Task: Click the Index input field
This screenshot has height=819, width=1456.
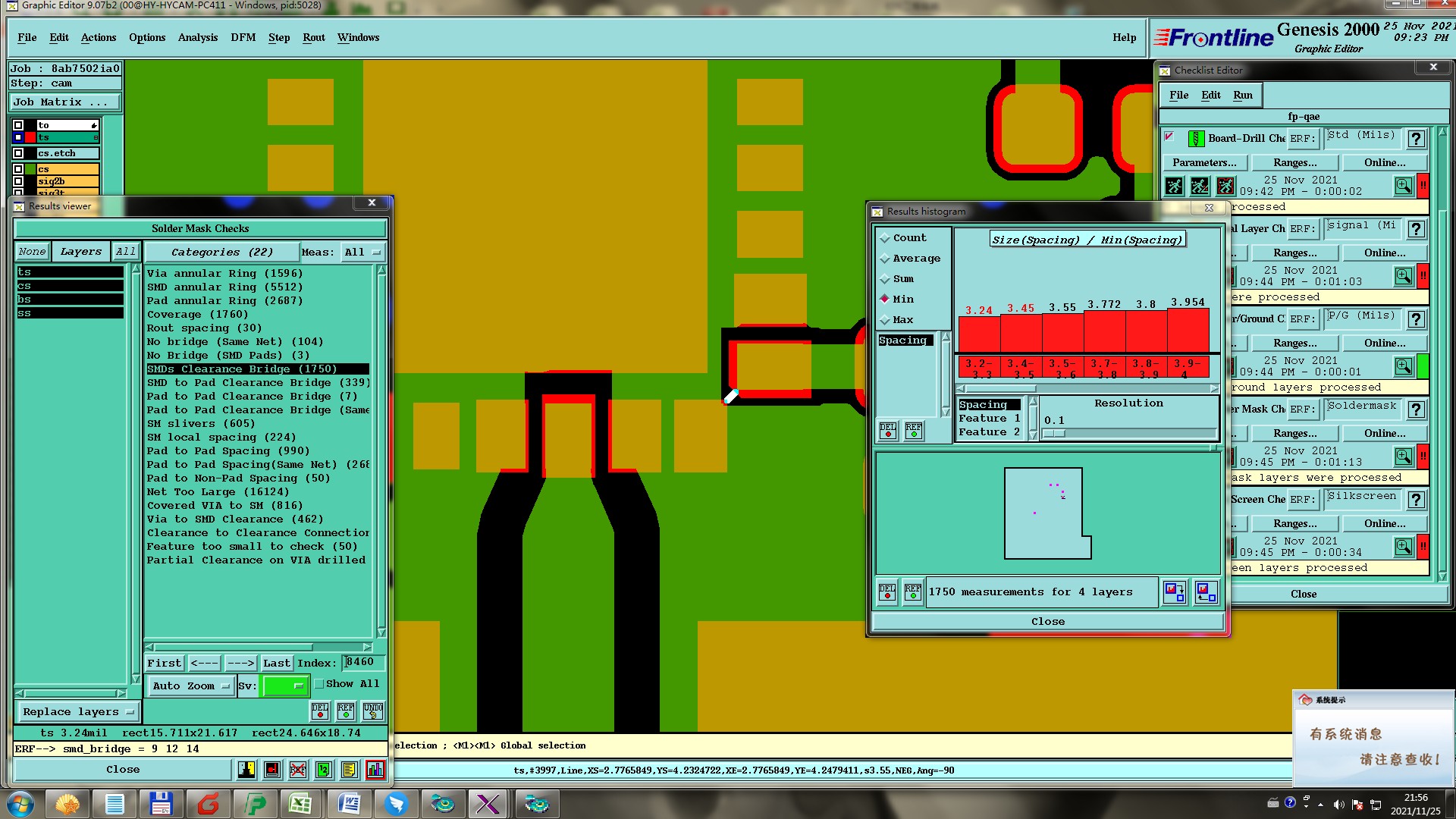Action: tap(363, 662)
